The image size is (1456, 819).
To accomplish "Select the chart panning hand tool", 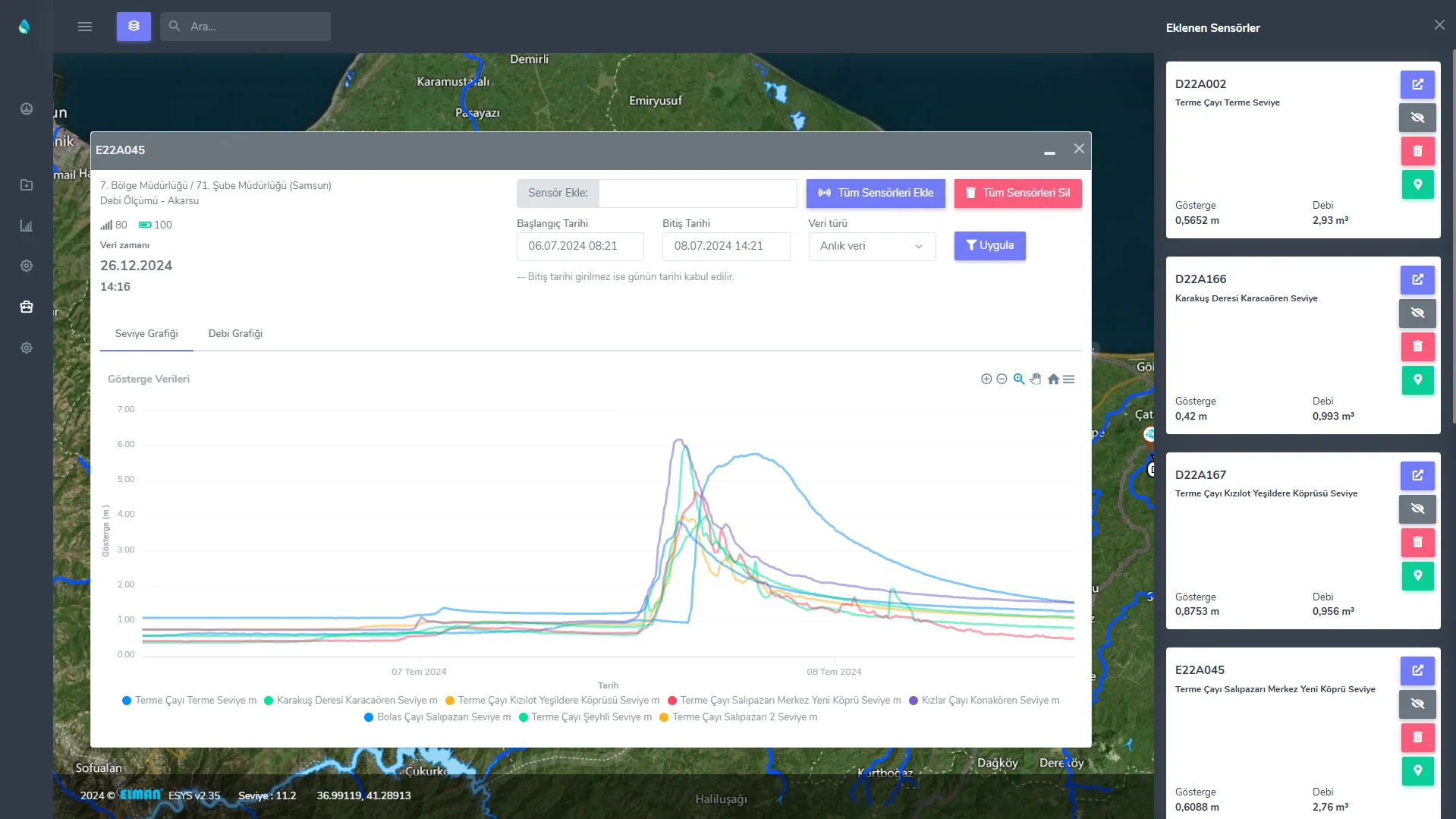I will click(1036, 379).
